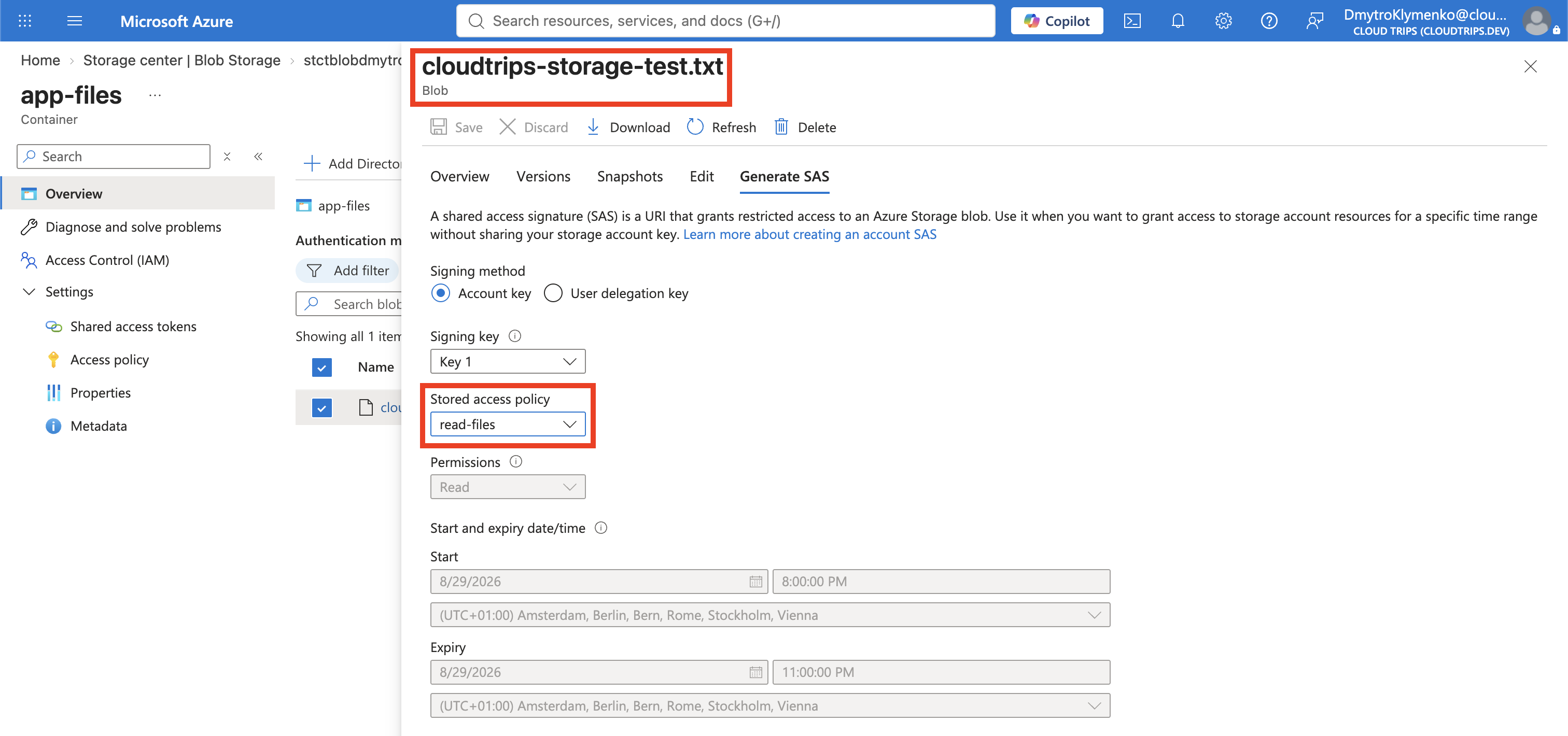
Task: Open the Azure apps grid launcher
Action: click(25, 21)
